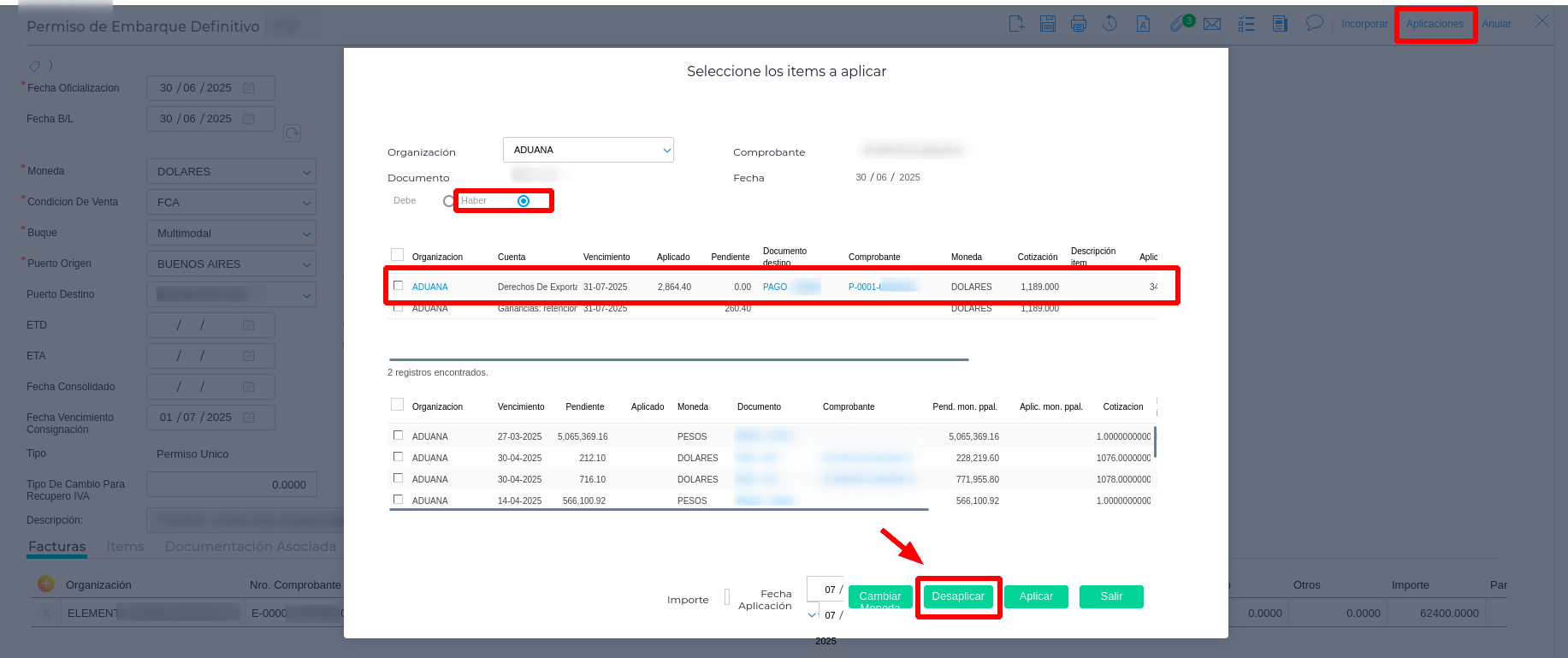
Task: Open the Aplicaciones menu
Action: coord(1435,24)
